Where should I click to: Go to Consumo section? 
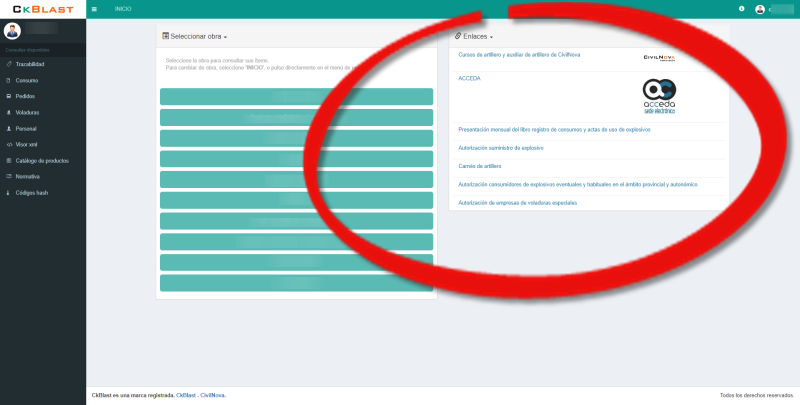pos(27,80)
